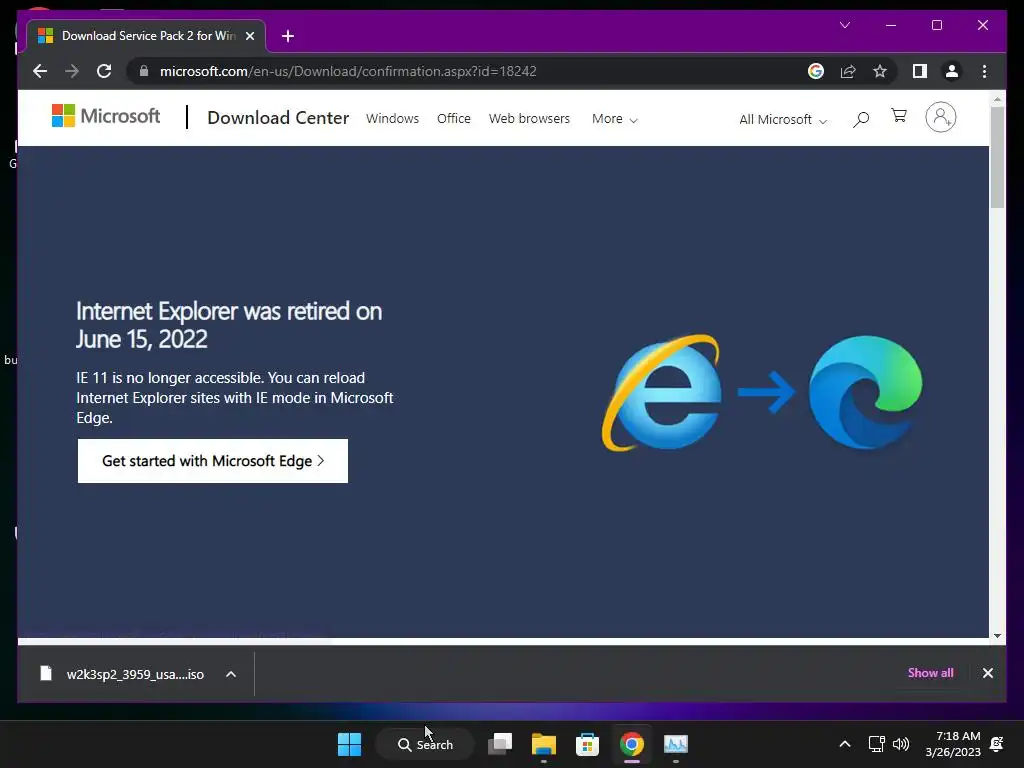Open the Windows navigation item

pos(392,119)
